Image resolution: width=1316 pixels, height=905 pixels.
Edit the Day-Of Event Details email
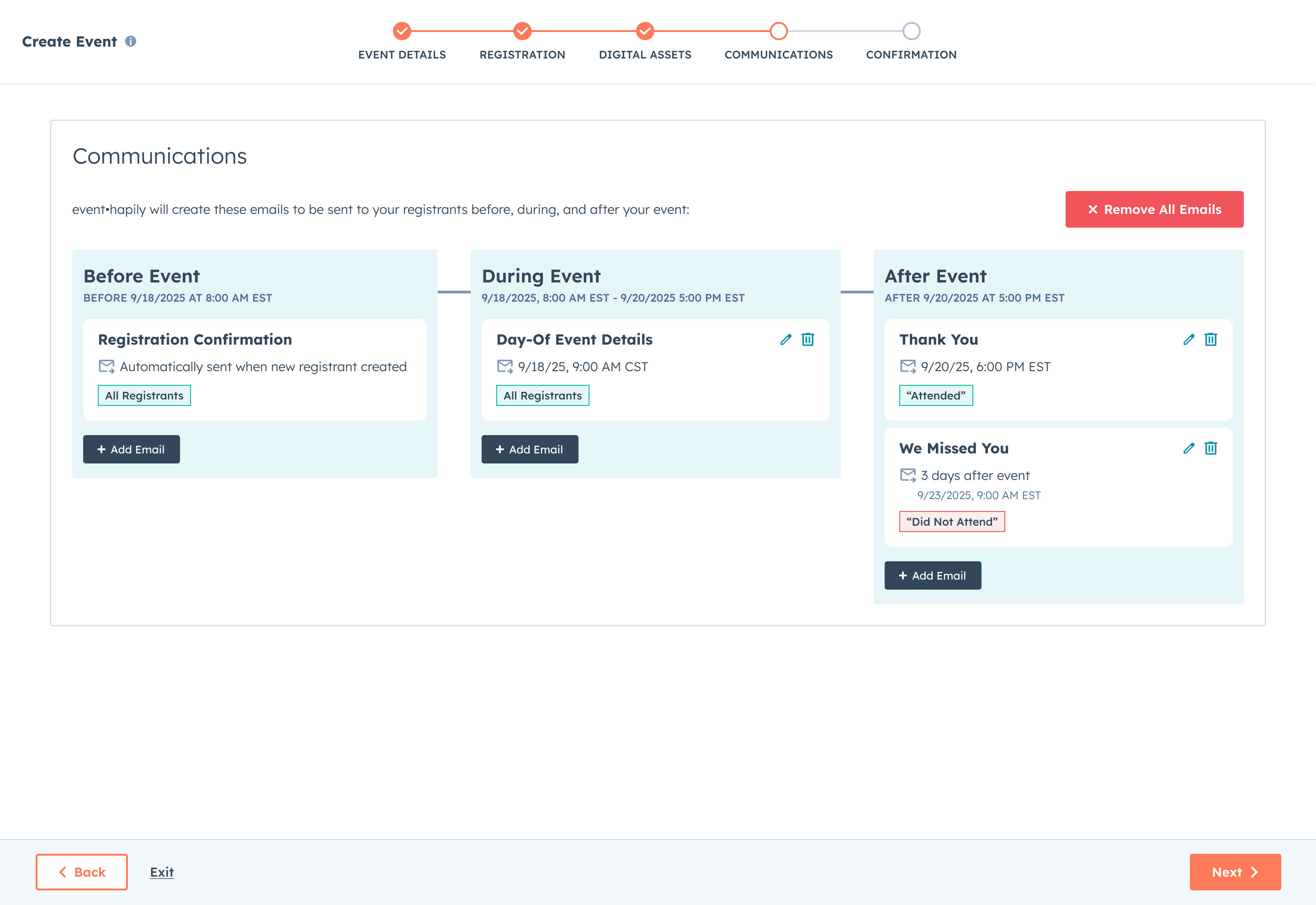(785, 340)
